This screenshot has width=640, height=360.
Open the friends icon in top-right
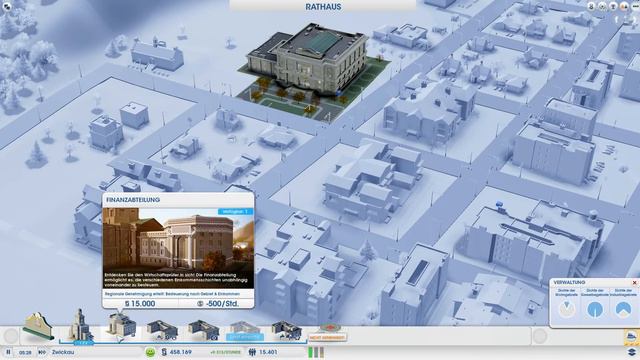tap(591, 6)
